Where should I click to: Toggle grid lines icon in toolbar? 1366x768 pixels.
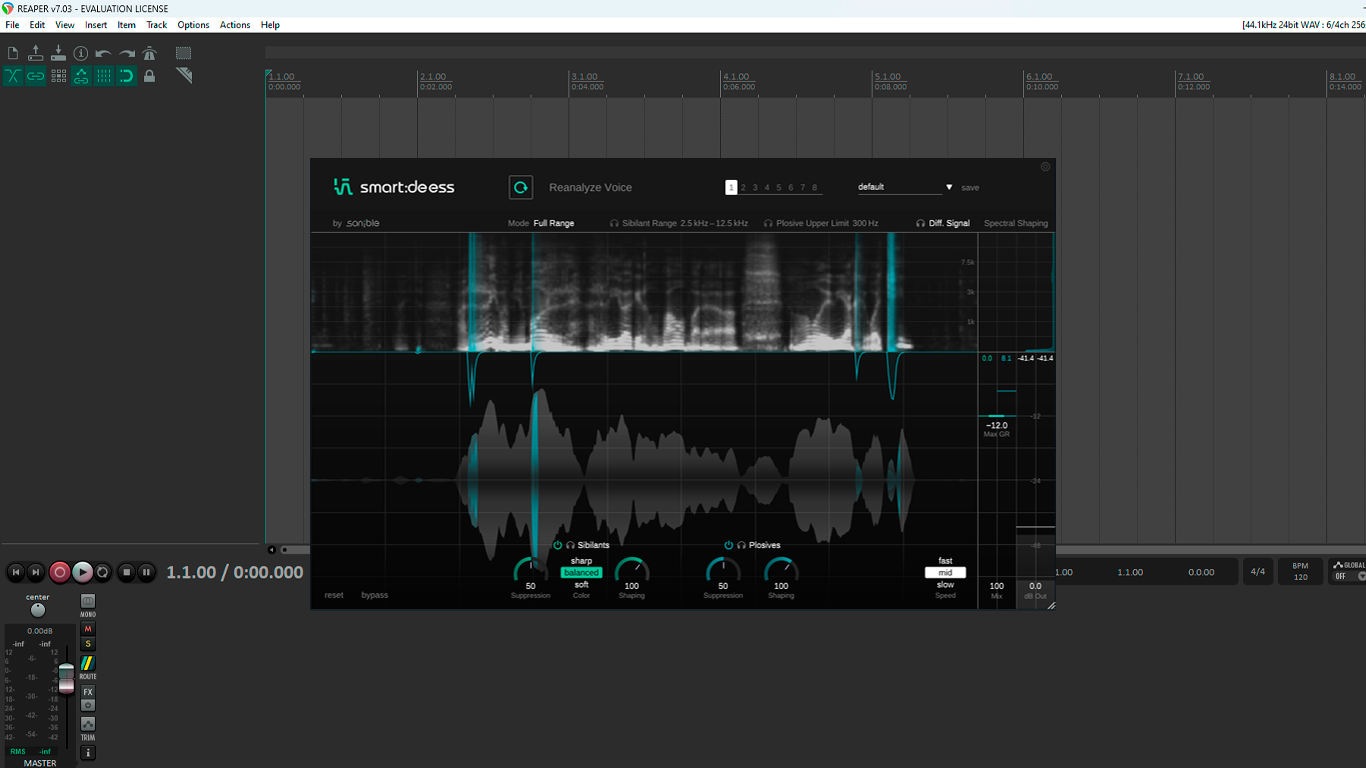tap(104, 76)
